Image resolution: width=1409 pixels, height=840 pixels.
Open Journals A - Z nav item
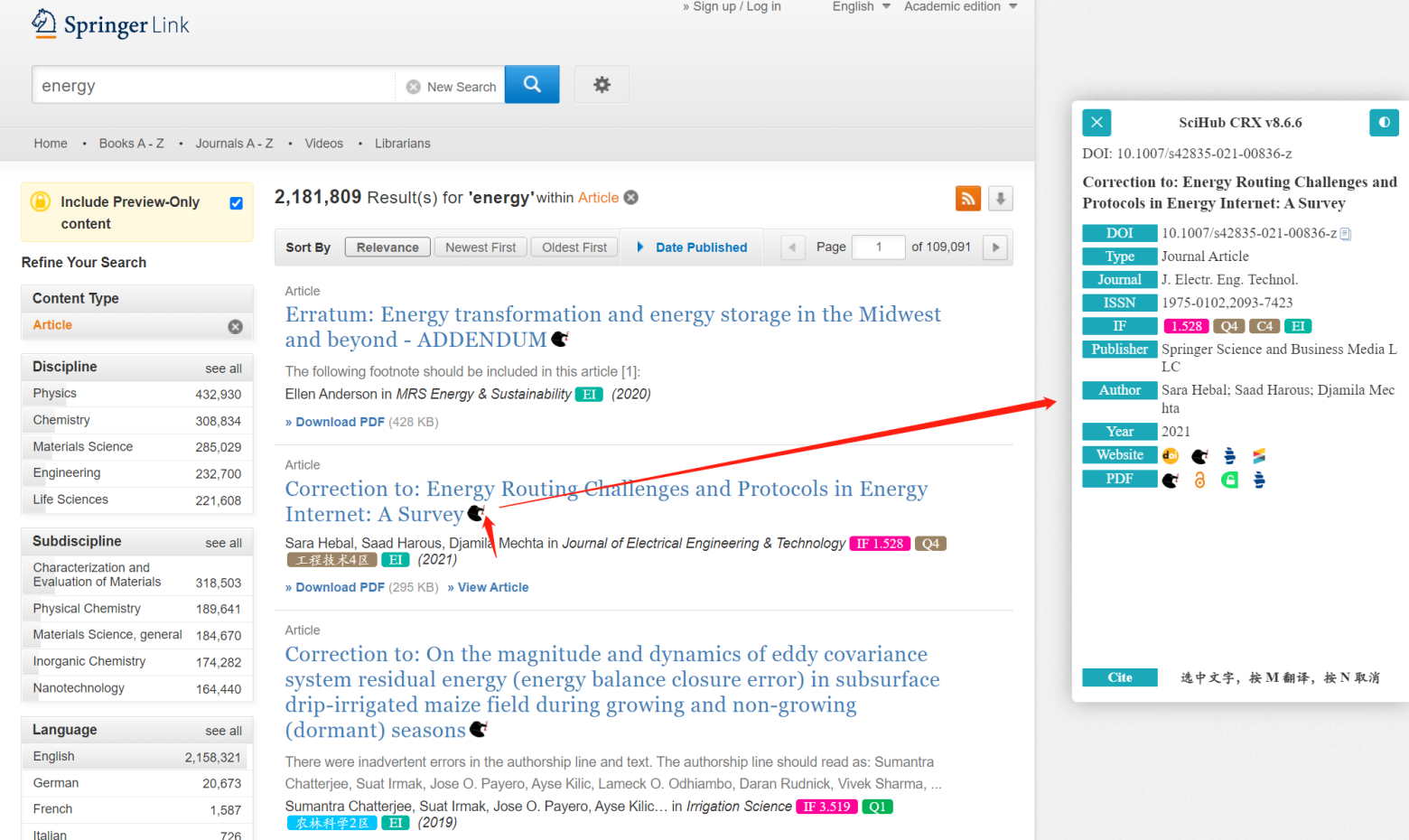(234, 144)
